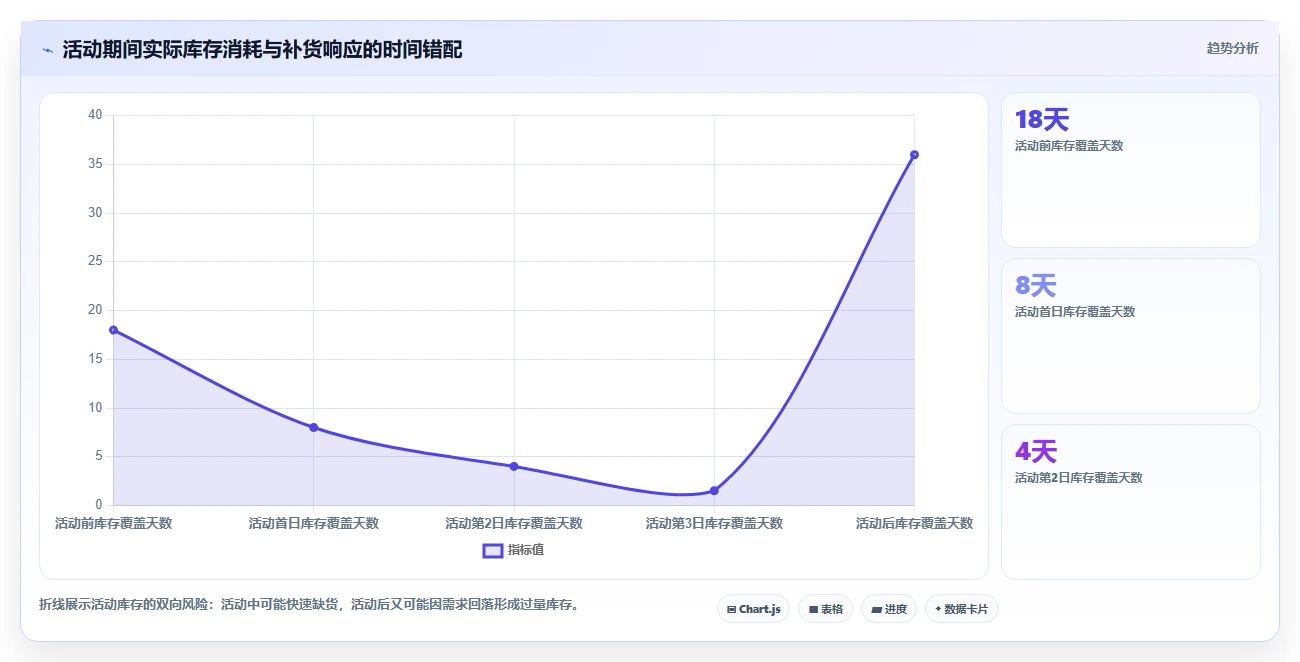Open the 4天 stat card

coord(1130,502)
